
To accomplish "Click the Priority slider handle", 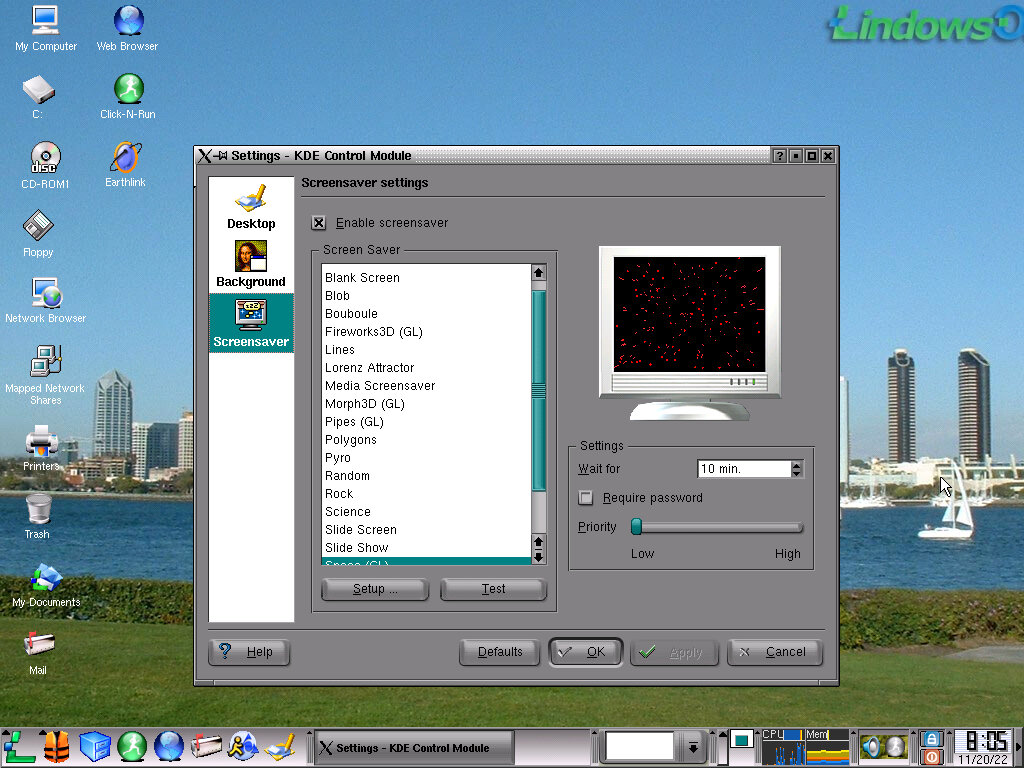I will point(636,527).
